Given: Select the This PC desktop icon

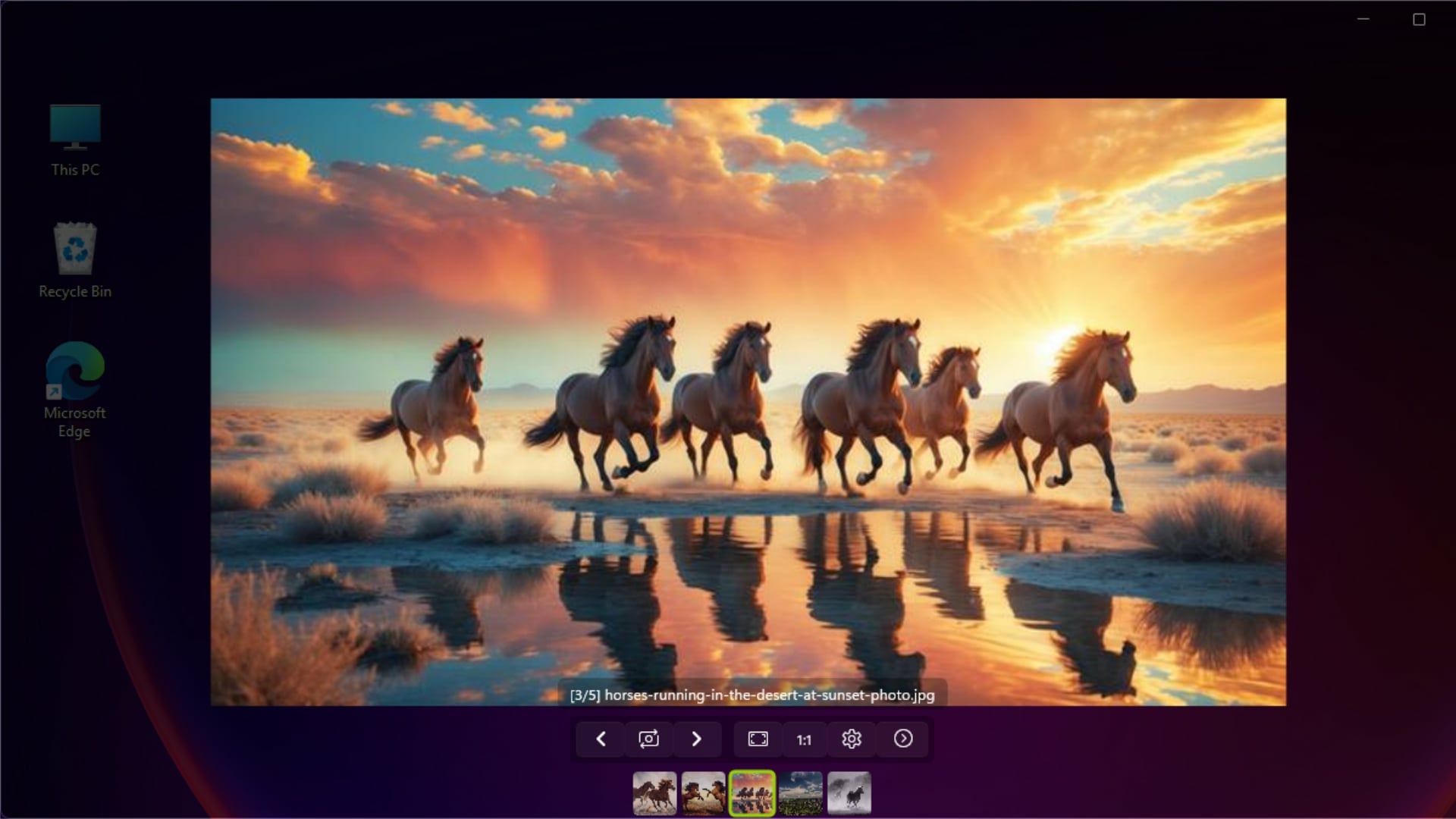Looking at the screenshot, I should pos(75,140).
